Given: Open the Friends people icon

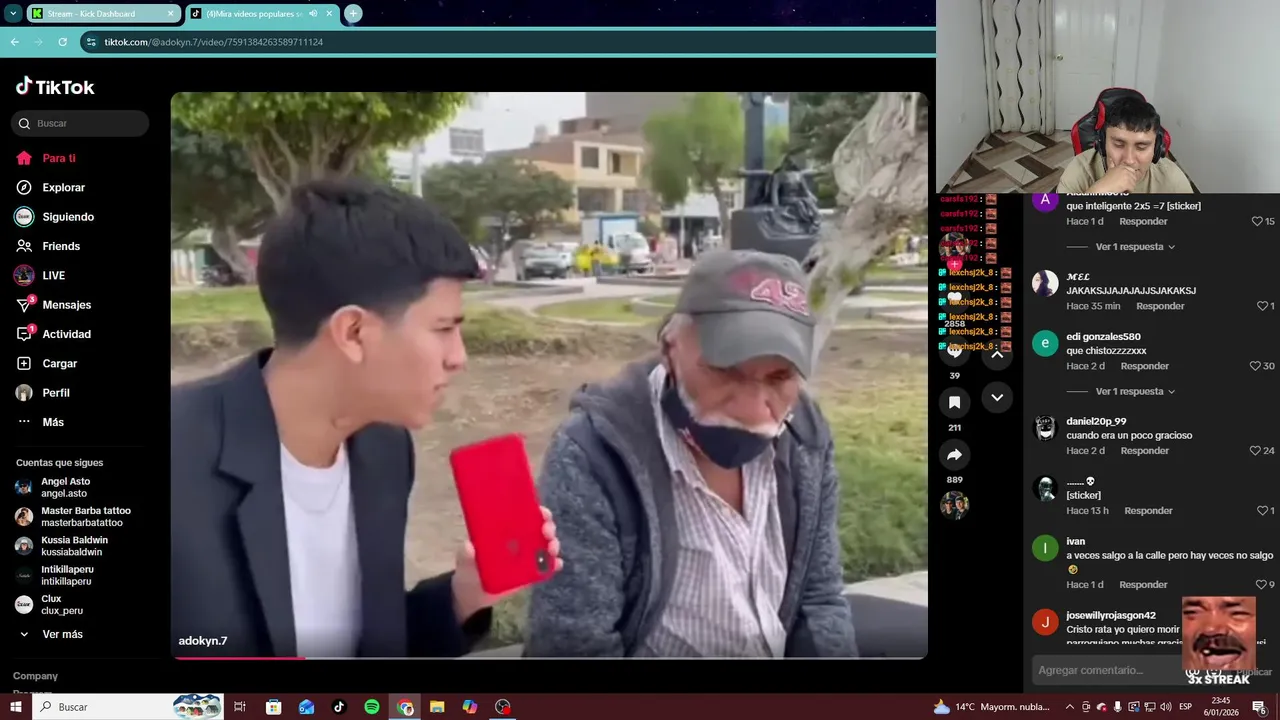Looking at the screenshot, I should click(x=24, y=246).
